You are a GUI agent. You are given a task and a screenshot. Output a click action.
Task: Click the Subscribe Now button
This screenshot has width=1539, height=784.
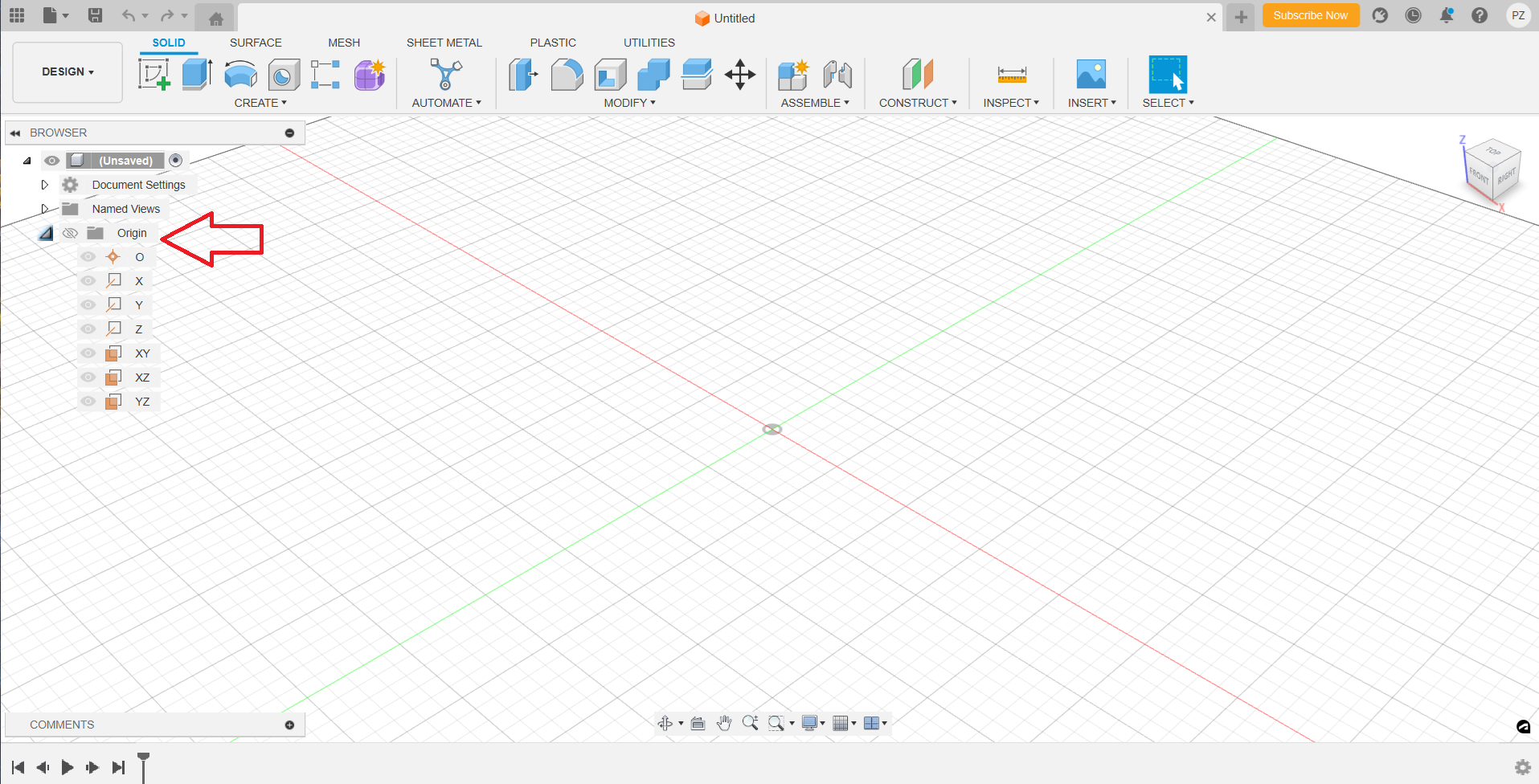pos(1310,15)
